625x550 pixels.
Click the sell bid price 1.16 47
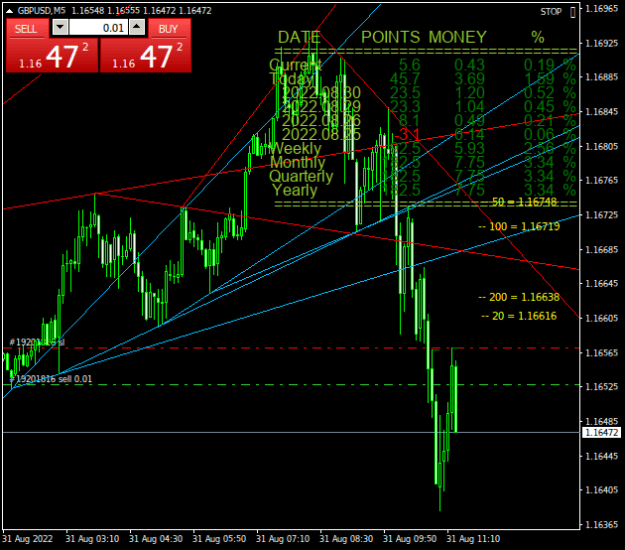[x=52, y=56]
